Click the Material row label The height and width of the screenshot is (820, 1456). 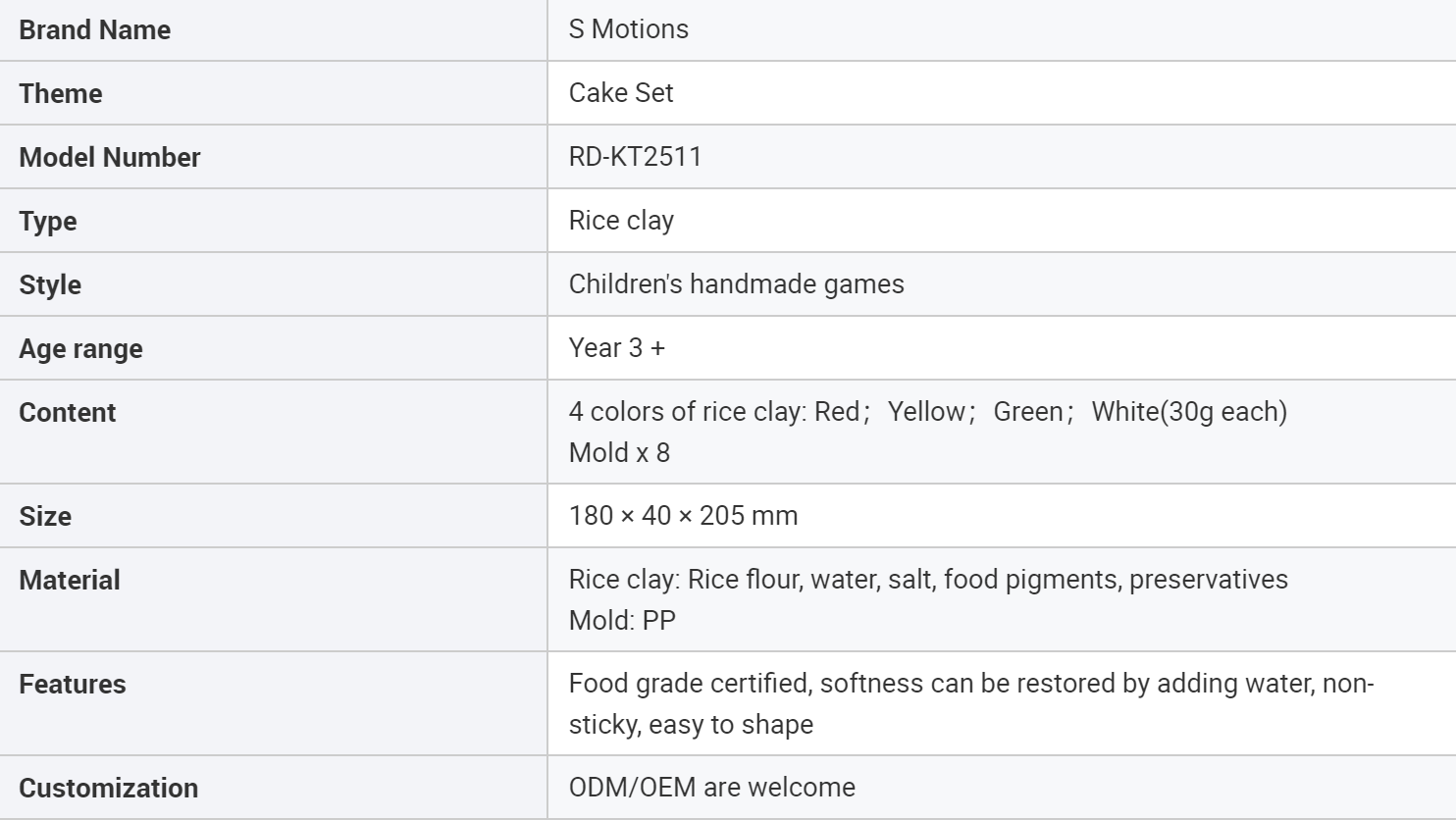click(70, 581)
